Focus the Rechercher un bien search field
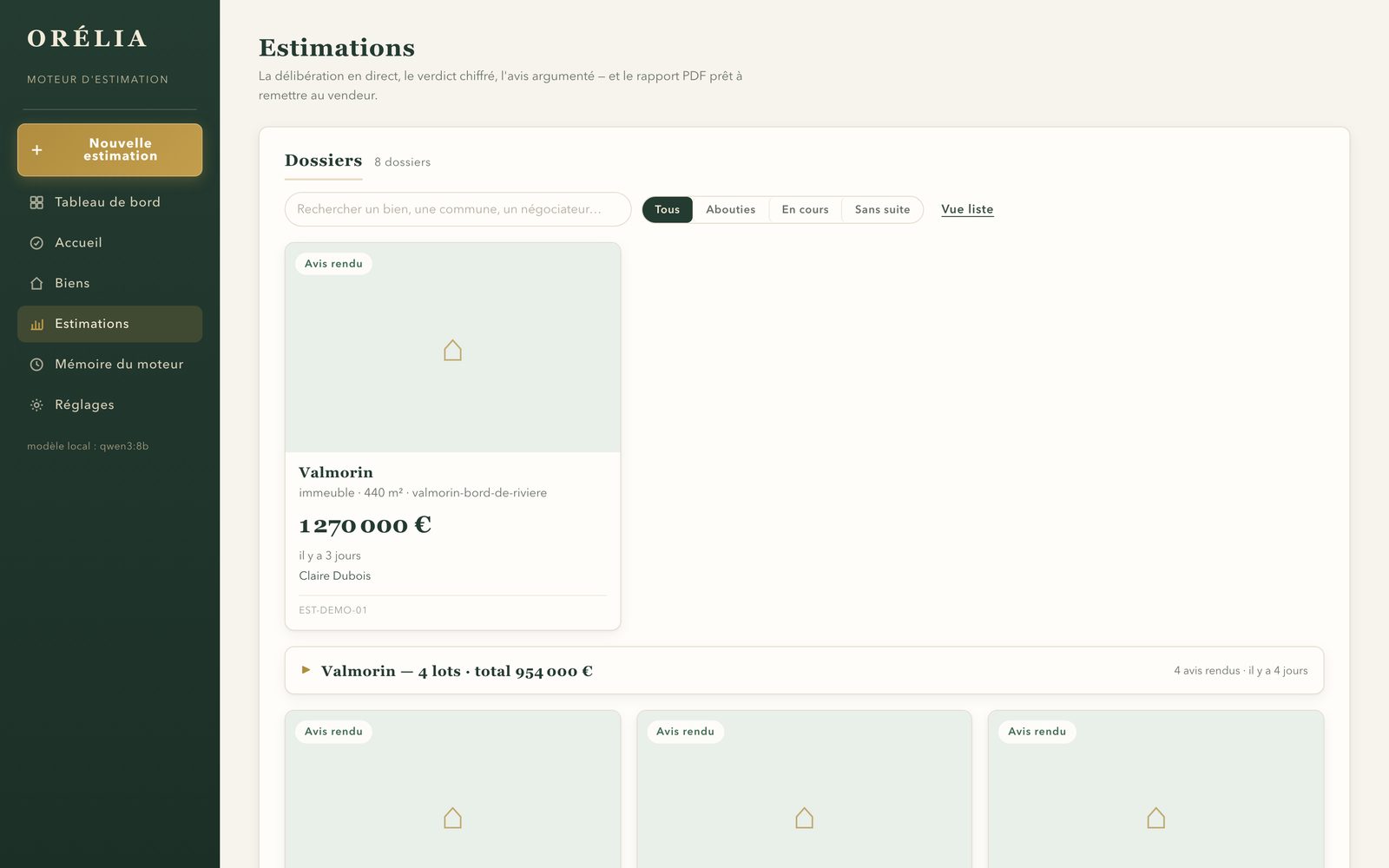The image size is (1389, 868). (x=458, y=209)
